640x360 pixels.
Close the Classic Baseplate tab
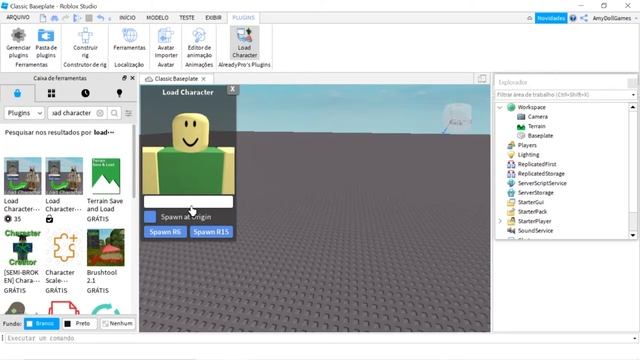click(x=204, y=79)
